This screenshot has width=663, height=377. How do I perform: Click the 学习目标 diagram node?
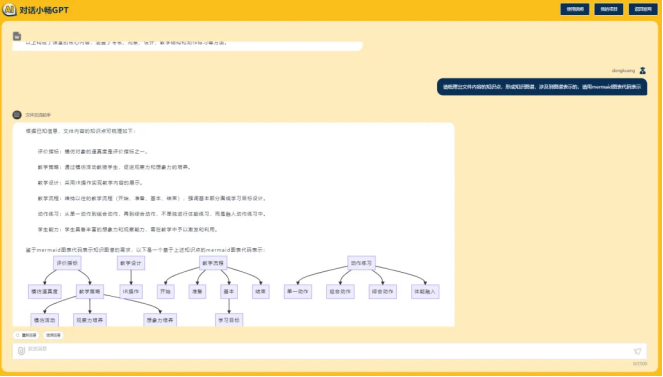[x=229, y=320]
